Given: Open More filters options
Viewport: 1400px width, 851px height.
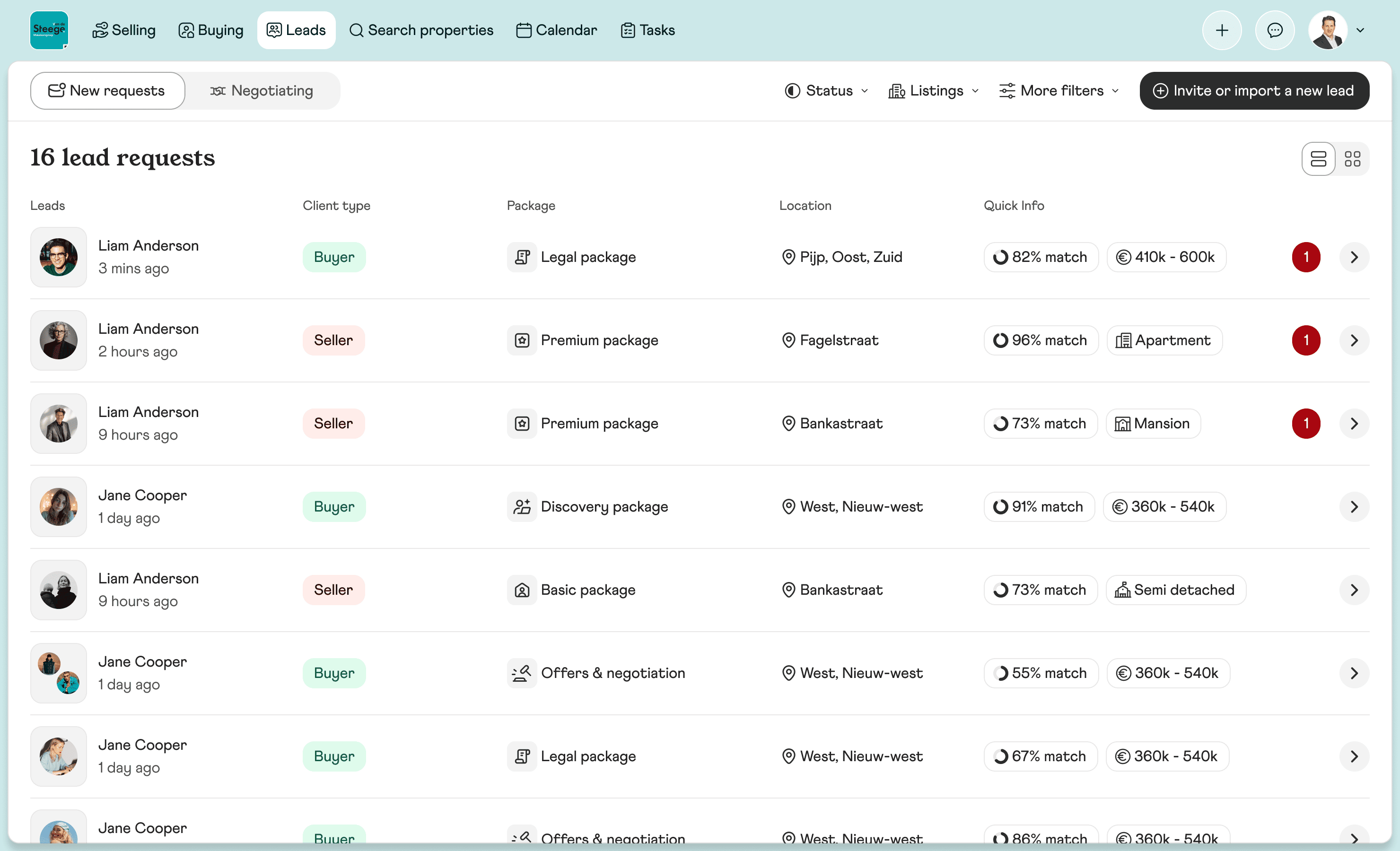Looking at the screenshot, I should pos(1058,90).
